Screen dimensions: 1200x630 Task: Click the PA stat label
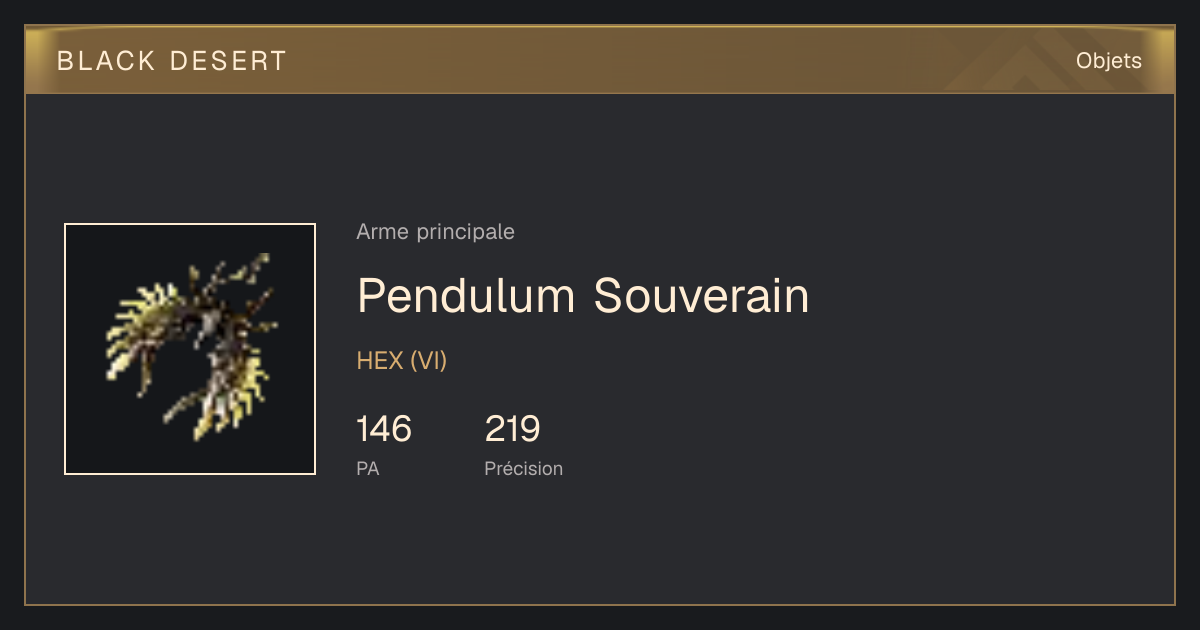[367, 468]
